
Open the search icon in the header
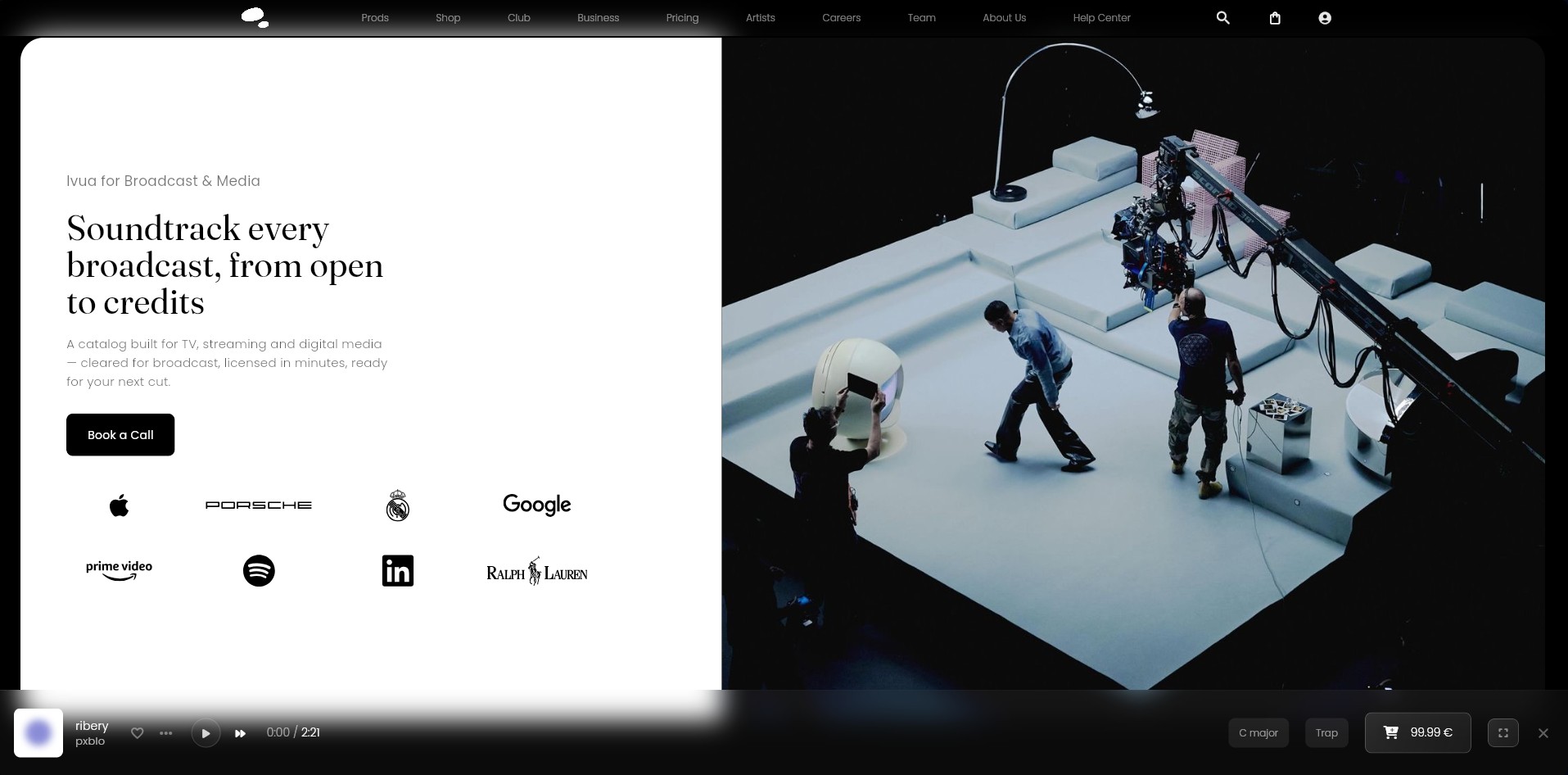point(1222,18)
